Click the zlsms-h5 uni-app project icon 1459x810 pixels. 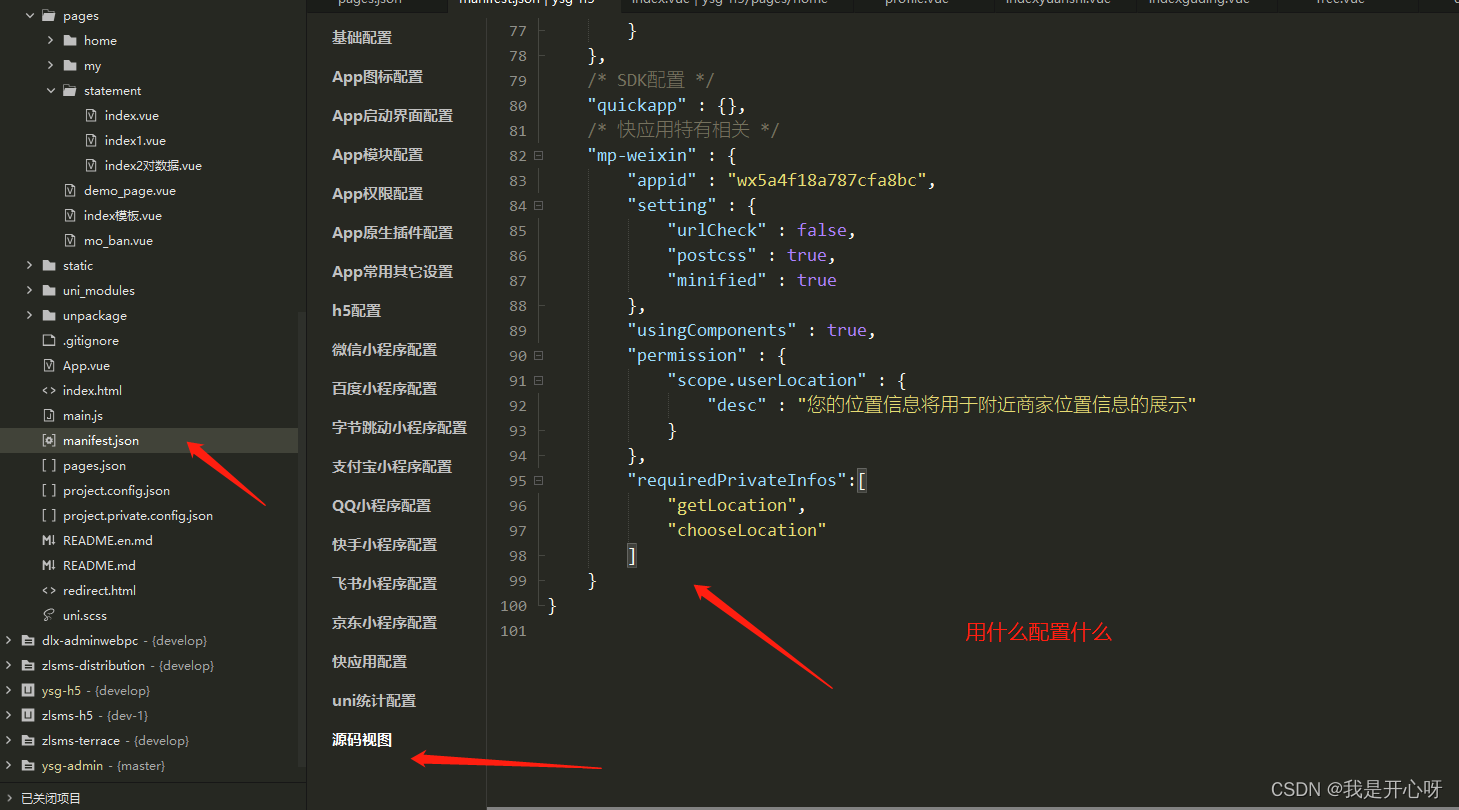click(x=28, y=716)
